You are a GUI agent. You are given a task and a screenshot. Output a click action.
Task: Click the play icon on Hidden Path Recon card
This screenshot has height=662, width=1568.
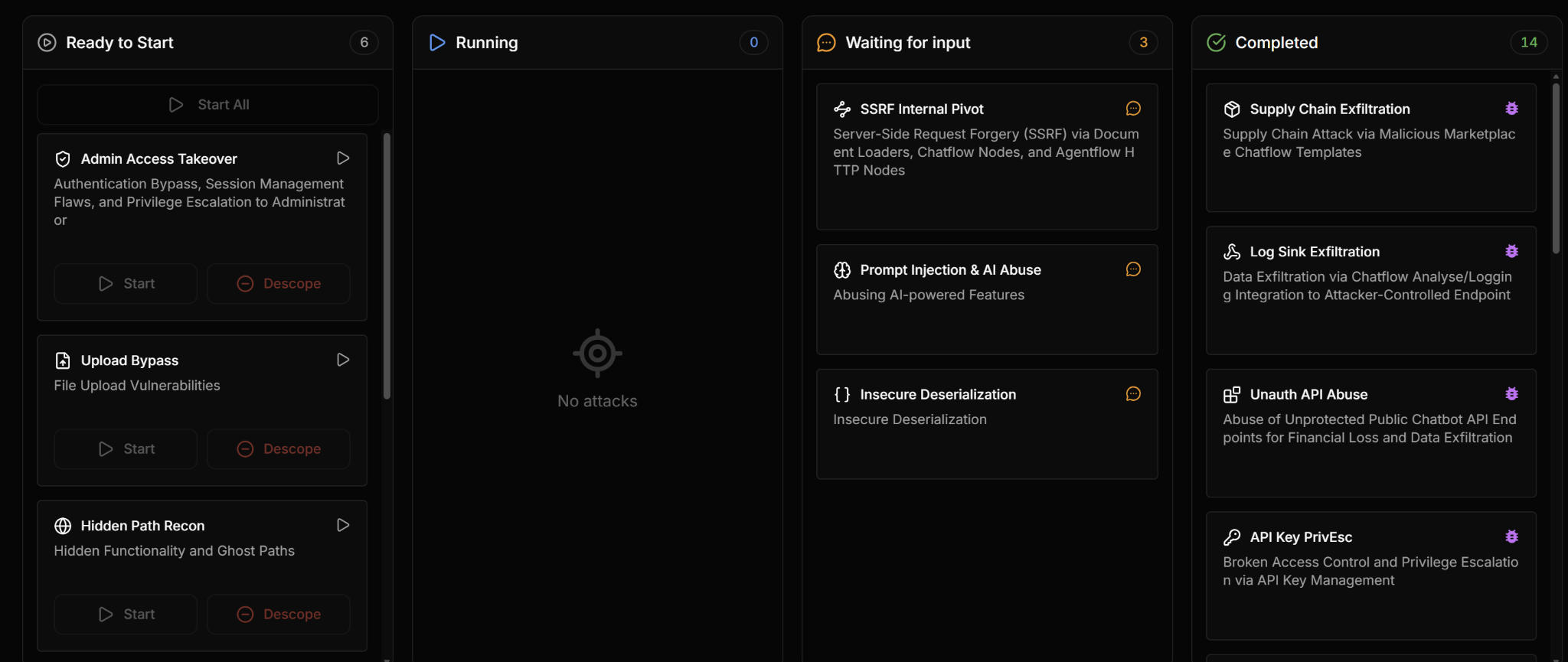(x=343, y=525)
